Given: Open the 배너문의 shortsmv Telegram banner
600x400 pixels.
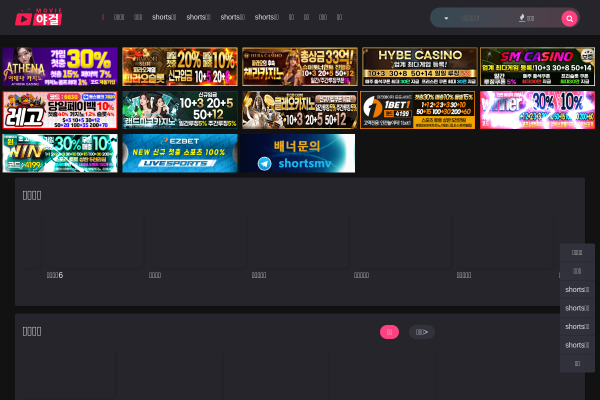Looking at the screenshot, I should [298, 153].
